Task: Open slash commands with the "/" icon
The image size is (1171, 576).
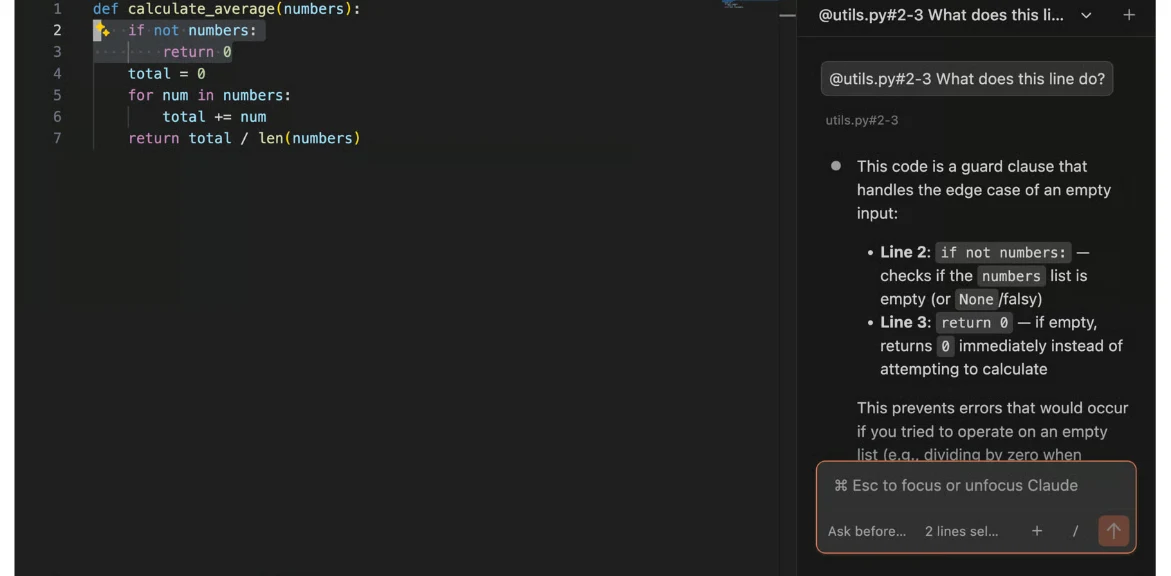Action: [1075, 531]
